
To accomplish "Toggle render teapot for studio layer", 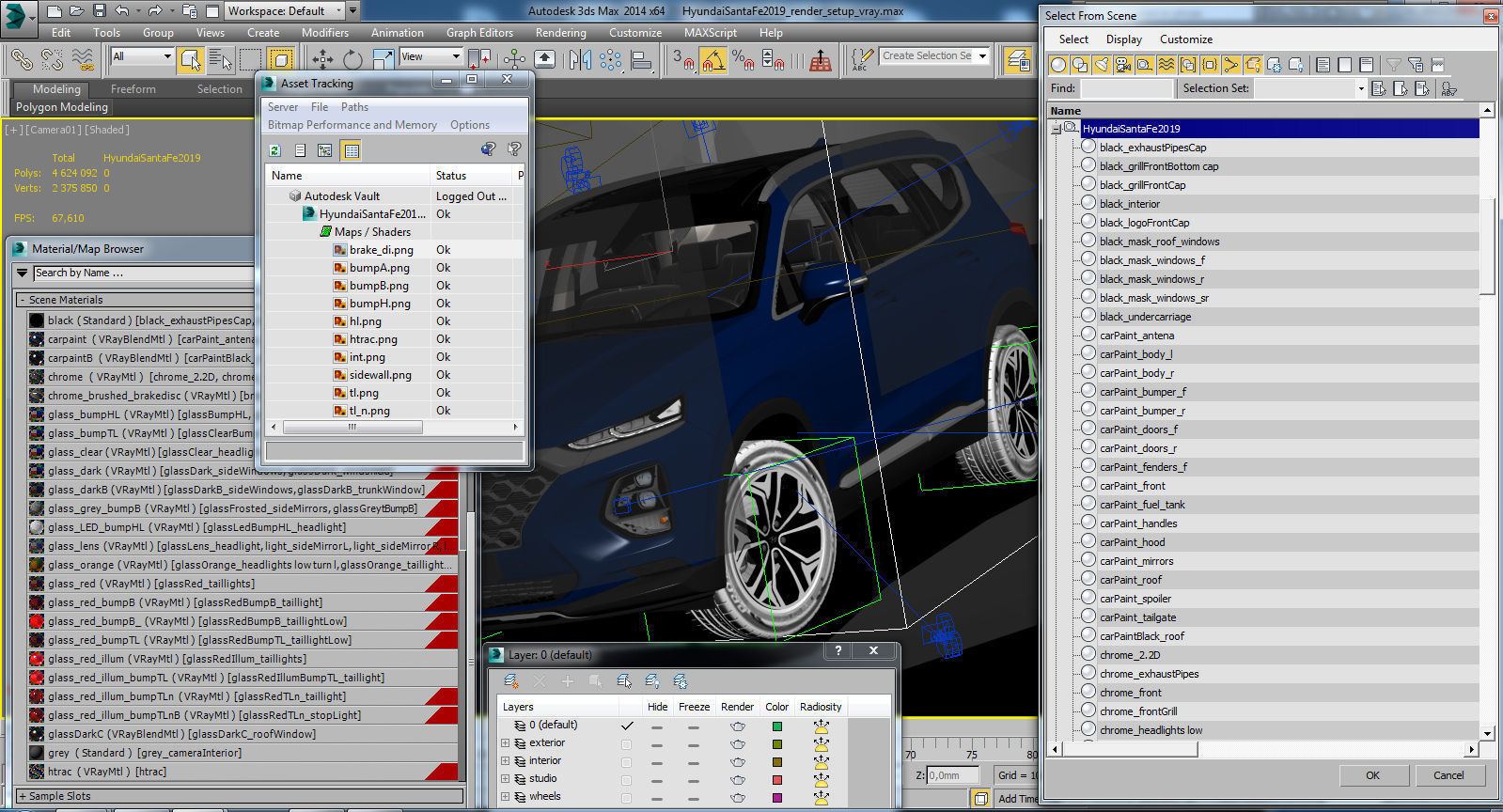I will 737,779.
